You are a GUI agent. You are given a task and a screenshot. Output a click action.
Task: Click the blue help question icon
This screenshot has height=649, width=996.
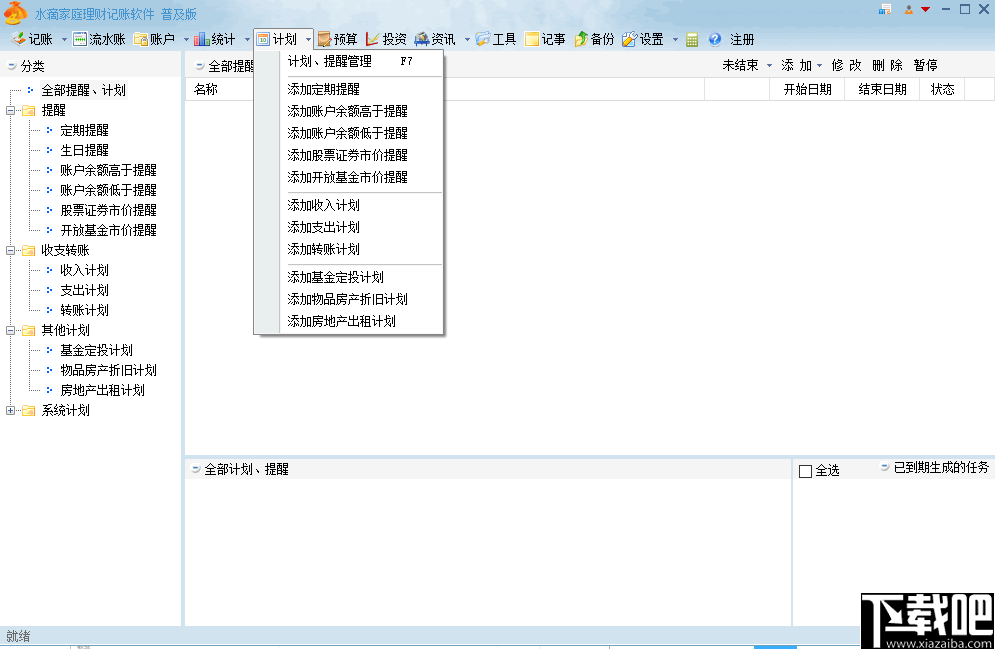[715, 39]
